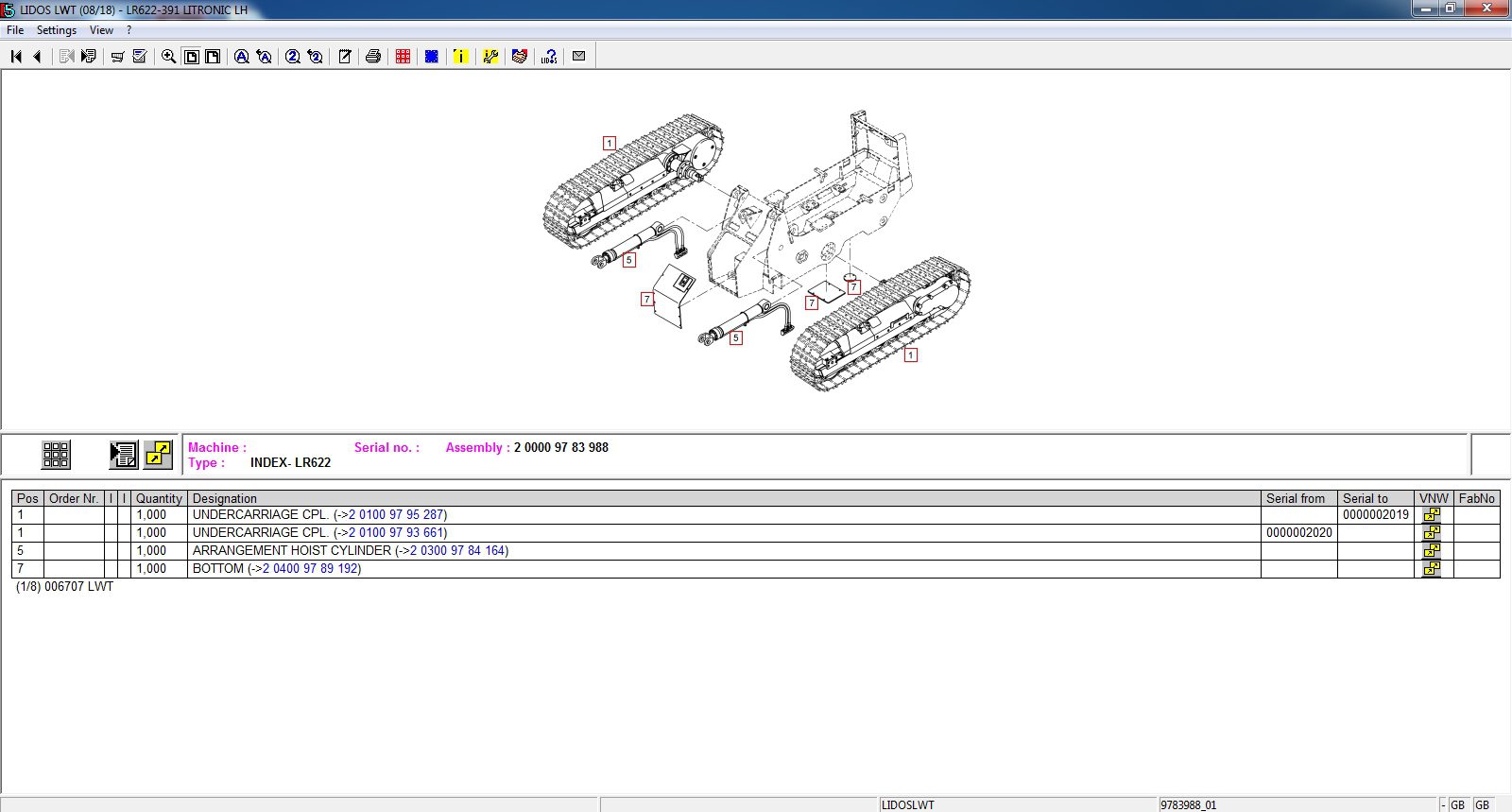Open the View menu
Screen dimensions: 1512x812
pyautogui.click(x=101, y=30)
